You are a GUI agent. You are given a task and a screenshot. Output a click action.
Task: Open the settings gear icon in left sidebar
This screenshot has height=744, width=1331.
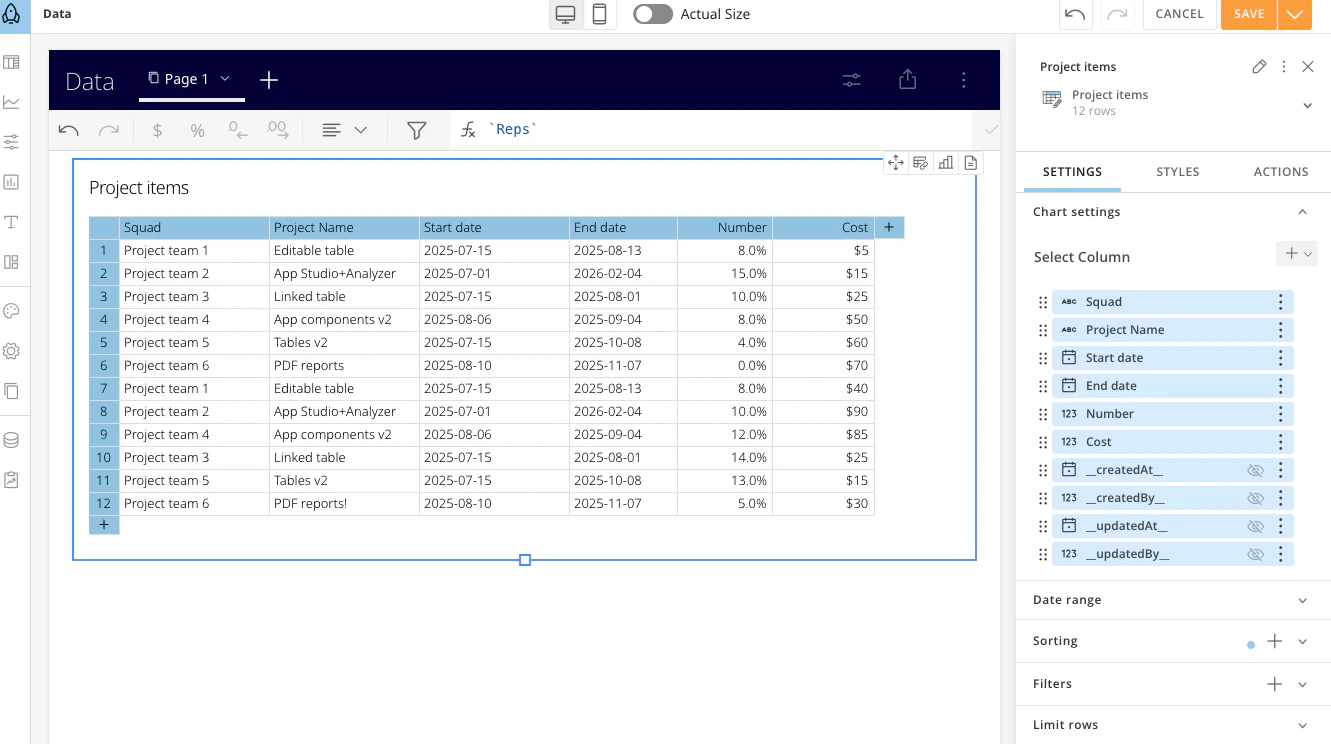[x=12, y=351]
